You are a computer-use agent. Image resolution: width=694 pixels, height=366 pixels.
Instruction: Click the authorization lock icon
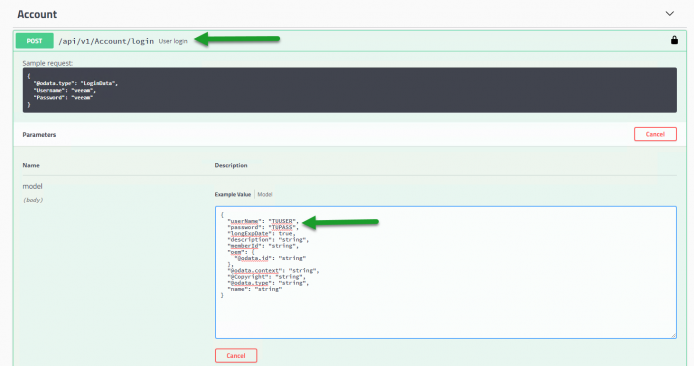pyautogui.click(x=674, y=40)
